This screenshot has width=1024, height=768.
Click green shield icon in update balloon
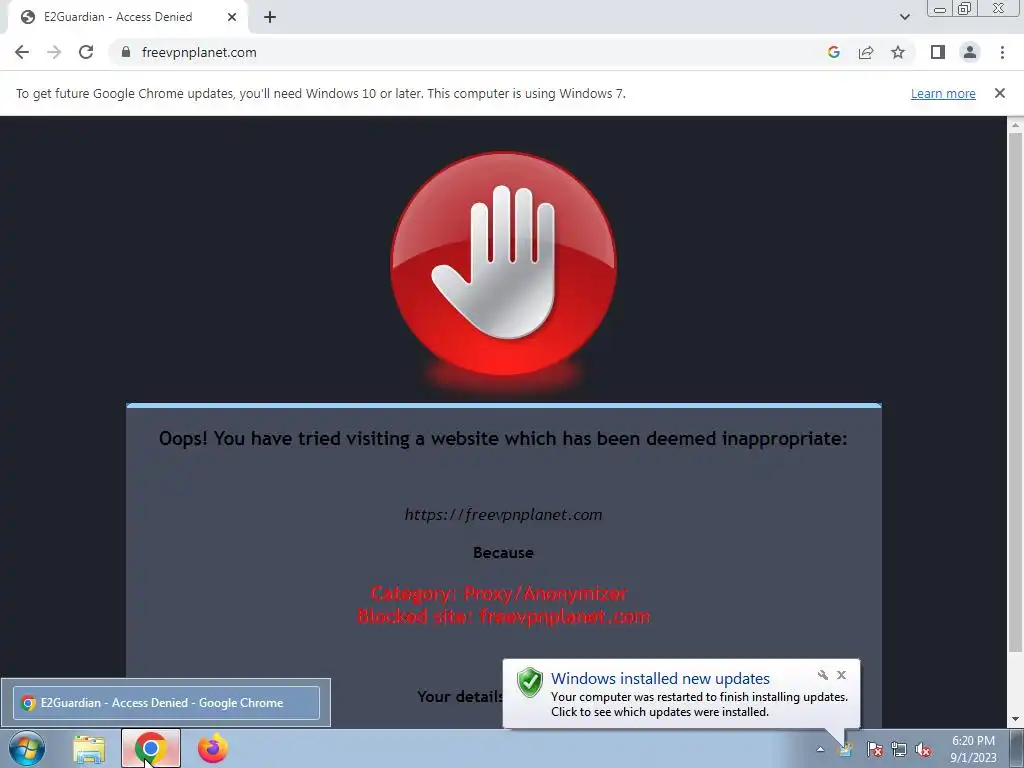click(x=530, y=682)
